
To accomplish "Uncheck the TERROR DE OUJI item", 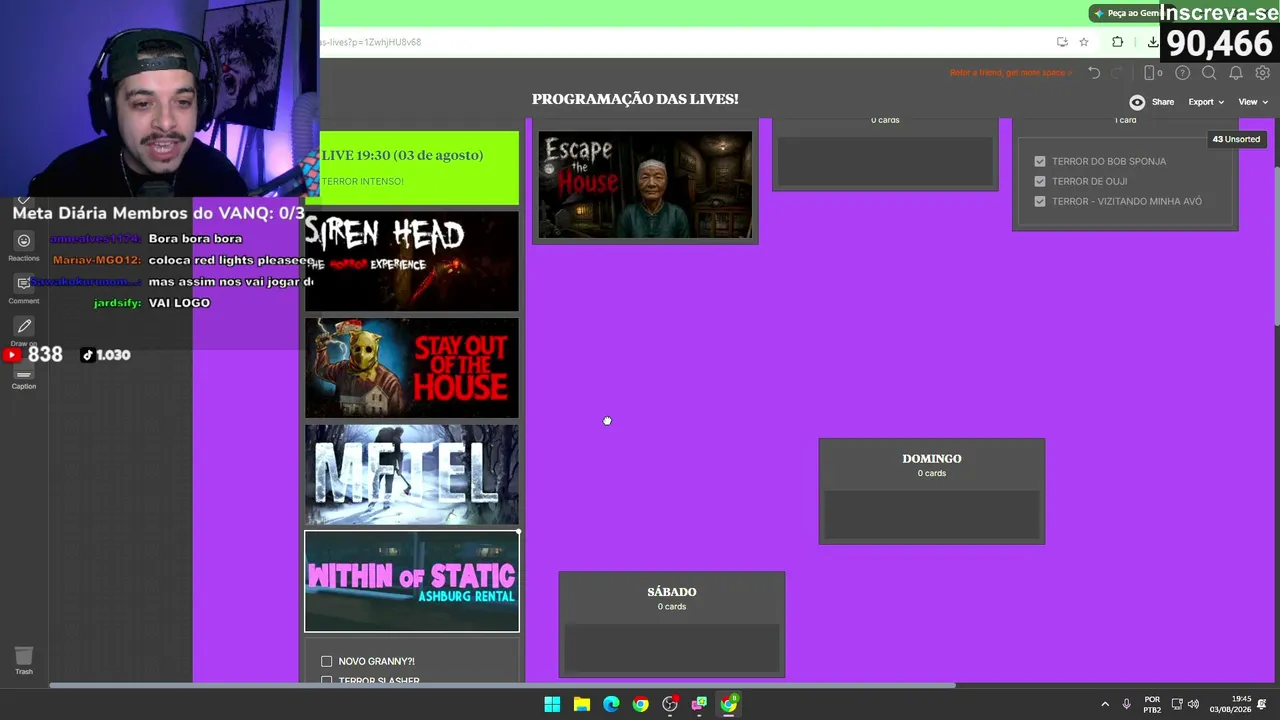I will tap(1040, 181).
